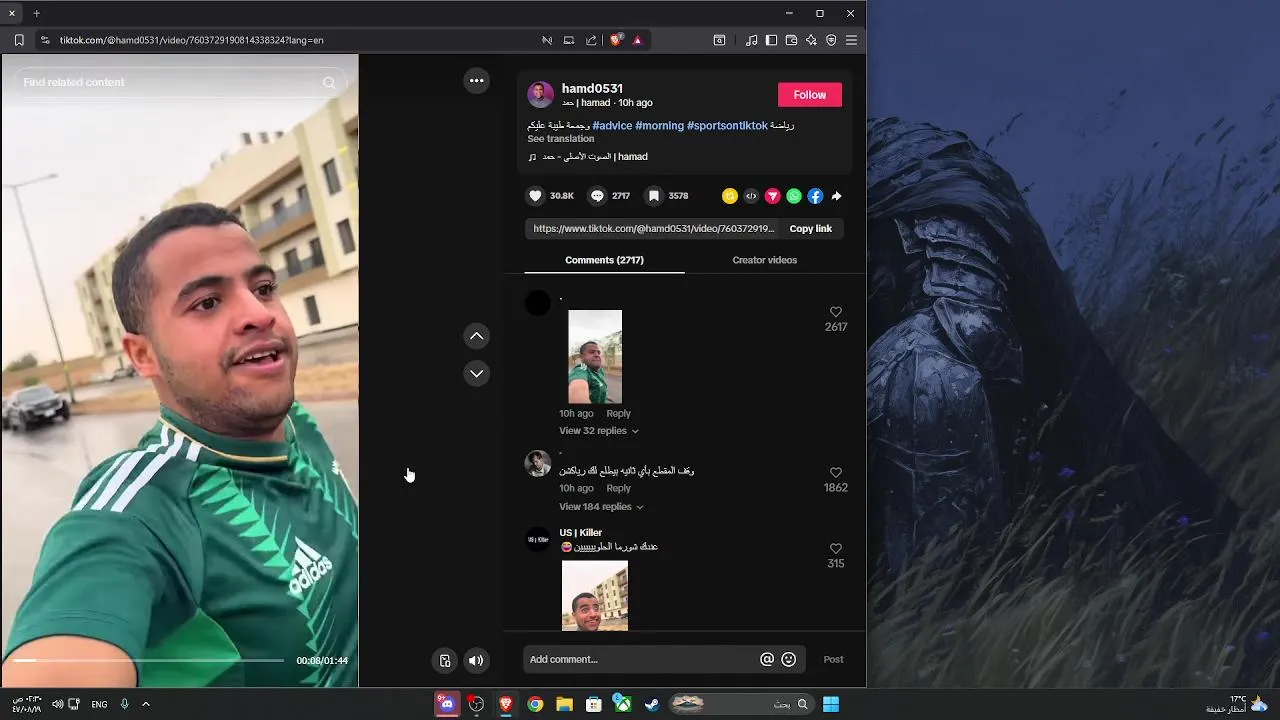This screenshot has height=720, width=1280.
Task: Open the #sportsontiktok hashtag
Action: pos(727,126)
